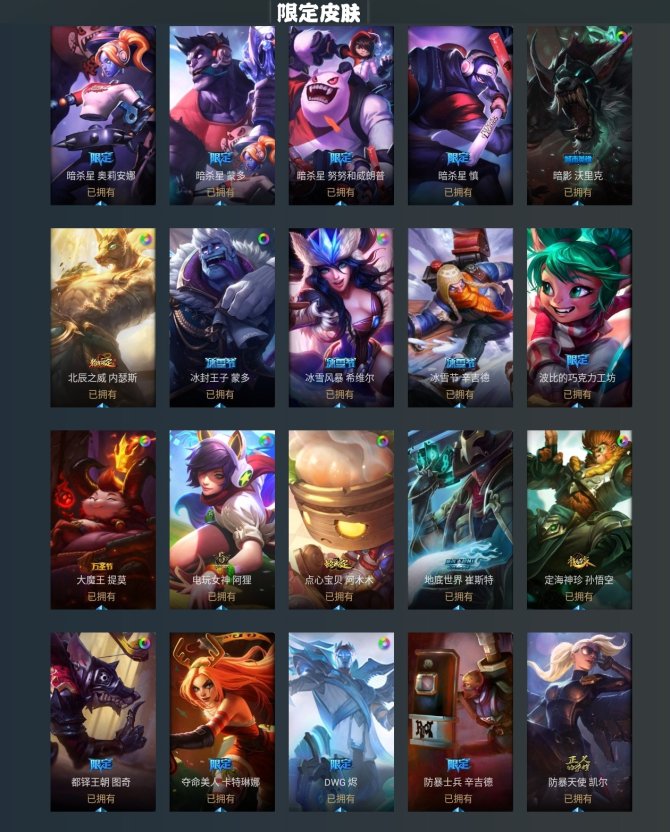Click 已拥有 label under 夺命美人 卡特琳娜
Image resolution: width=670 pixels, height=832 pixels.
click(x=220, y=799)
